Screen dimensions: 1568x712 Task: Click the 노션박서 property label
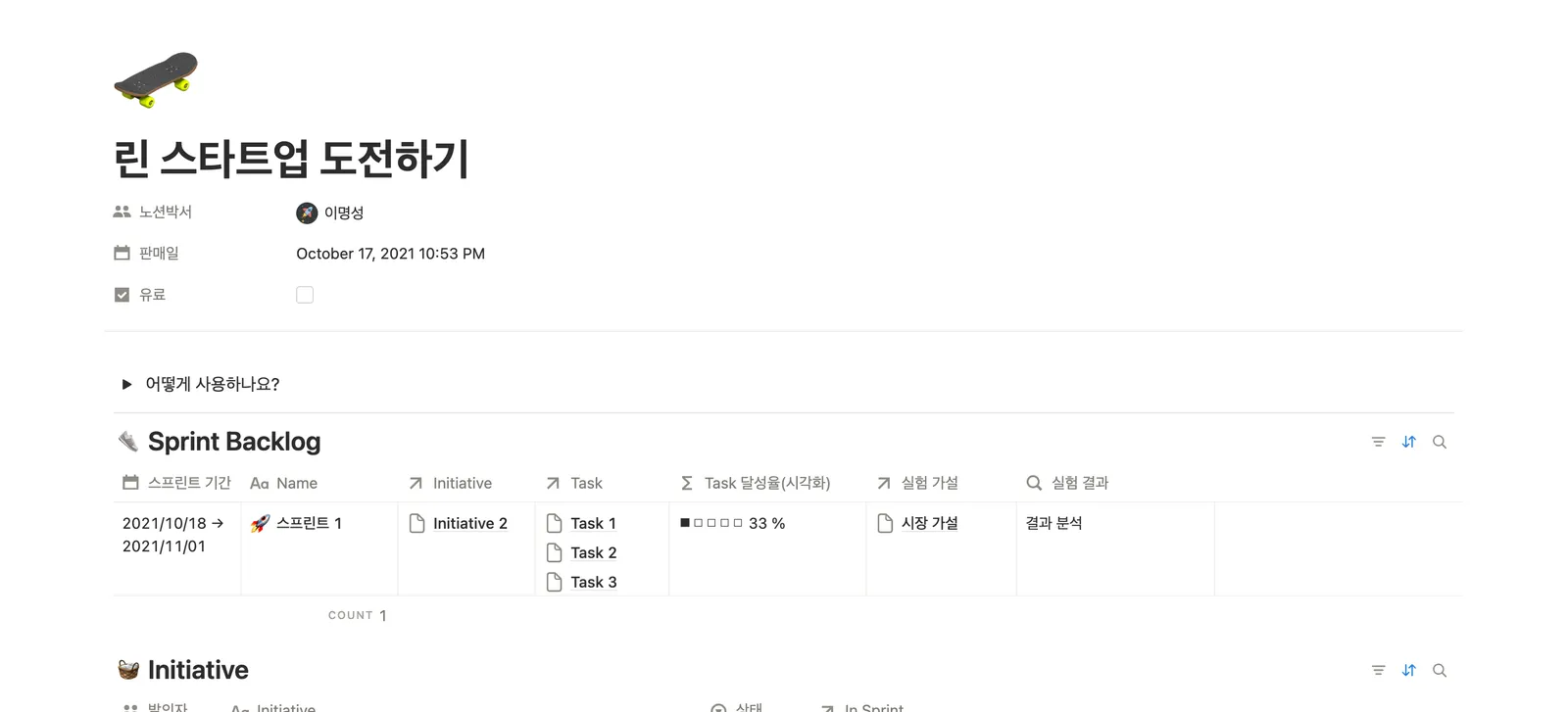166,212
